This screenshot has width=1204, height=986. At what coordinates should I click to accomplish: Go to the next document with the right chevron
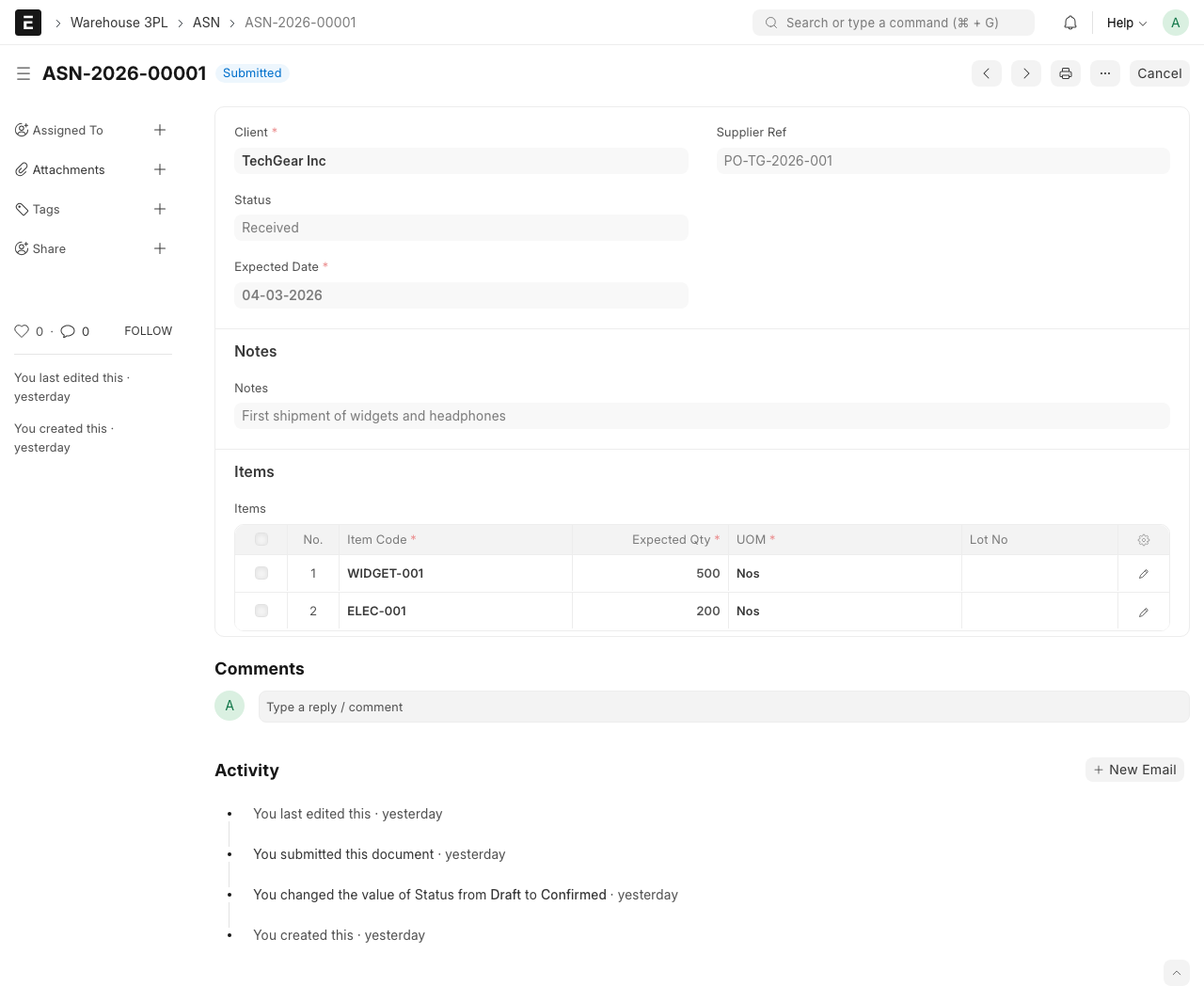click(x=1026, y=73)
